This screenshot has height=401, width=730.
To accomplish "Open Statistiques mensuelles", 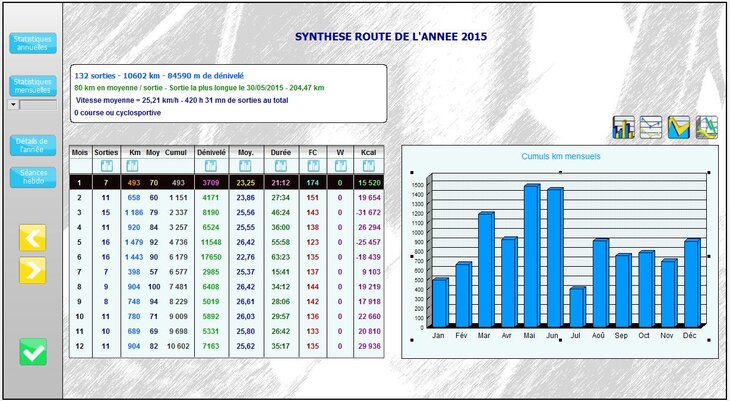I will click(x=33, y=85).
